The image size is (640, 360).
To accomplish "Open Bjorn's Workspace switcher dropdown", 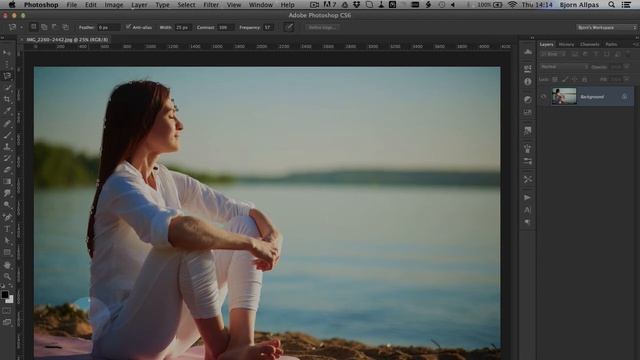I will 607,27.
